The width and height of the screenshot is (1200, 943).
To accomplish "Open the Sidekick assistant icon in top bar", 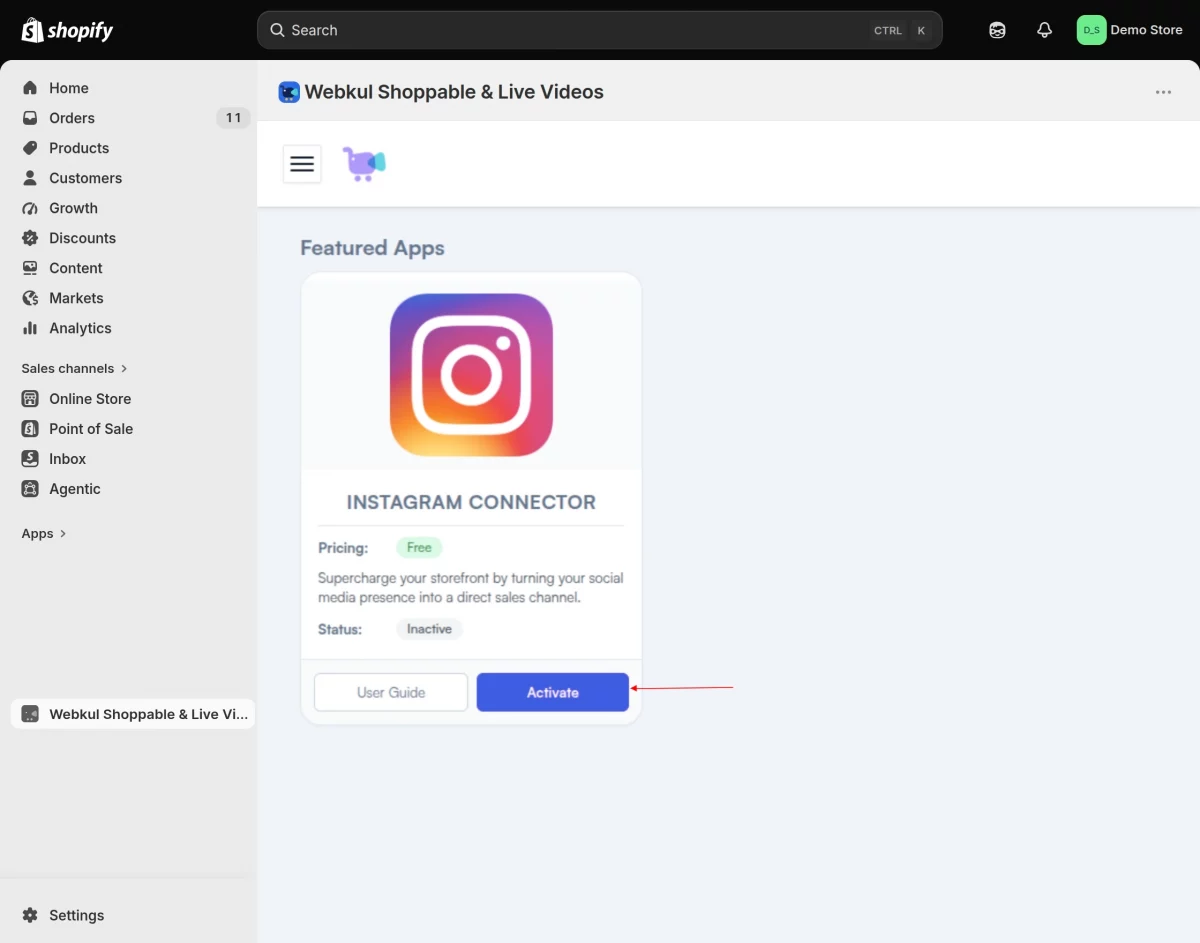I will coord(997,30).
